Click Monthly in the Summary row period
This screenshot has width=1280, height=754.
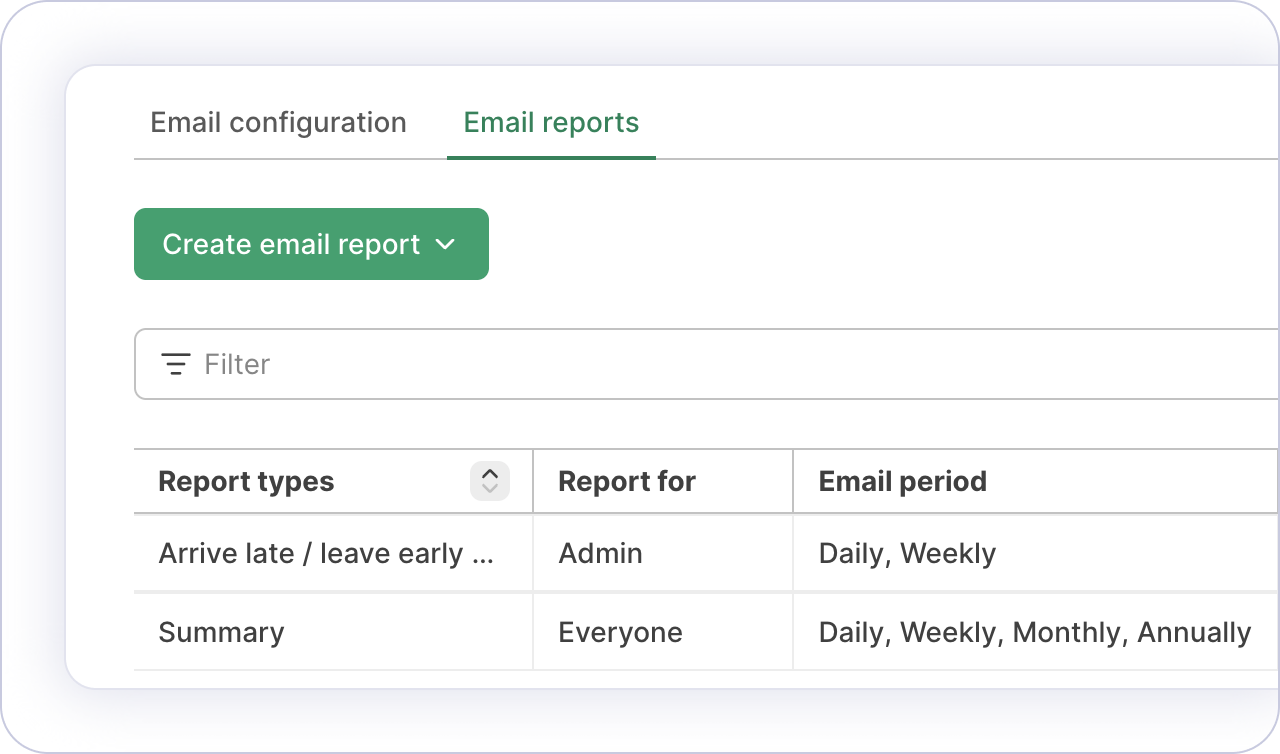pos(1070,633)
